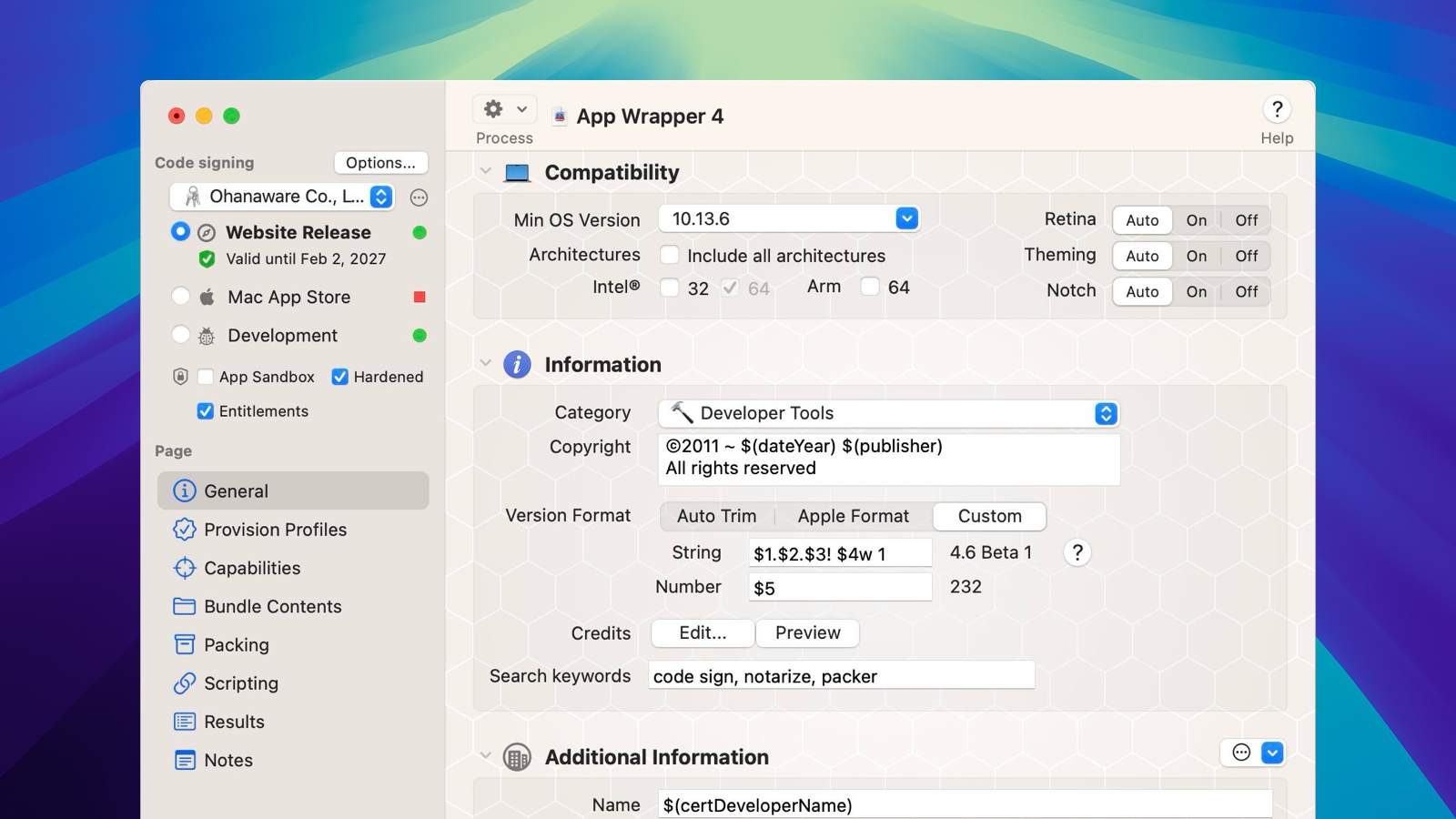Image resolution: width=1456 pixels, height=819 pixels.
Task: Click the Options... button
Action: click(x=380, y=163)
